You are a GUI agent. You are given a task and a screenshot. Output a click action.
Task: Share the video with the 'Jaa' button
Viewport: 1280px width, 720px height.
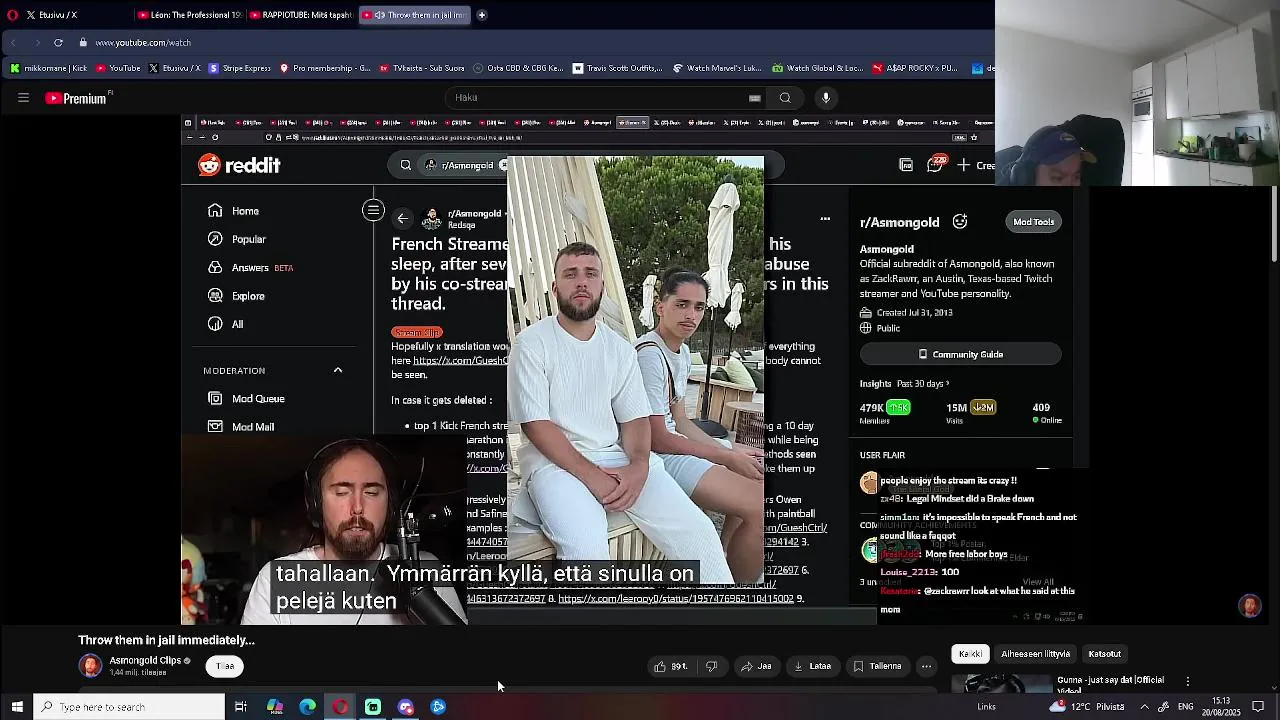click(x=756, y=666)
